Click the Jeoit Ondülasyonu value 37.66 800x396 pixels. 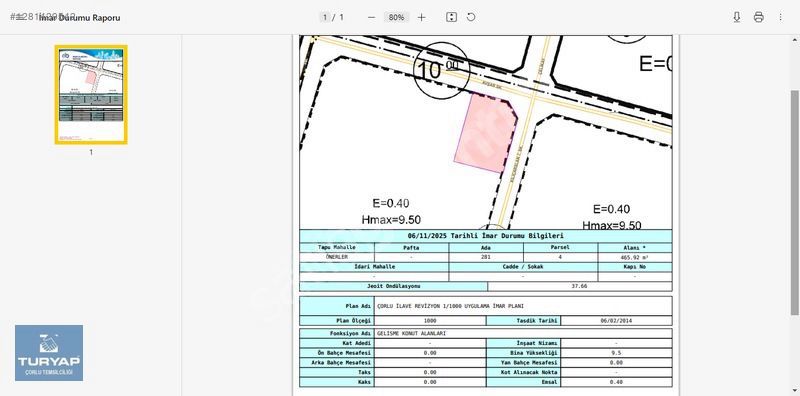click(580, 286)
